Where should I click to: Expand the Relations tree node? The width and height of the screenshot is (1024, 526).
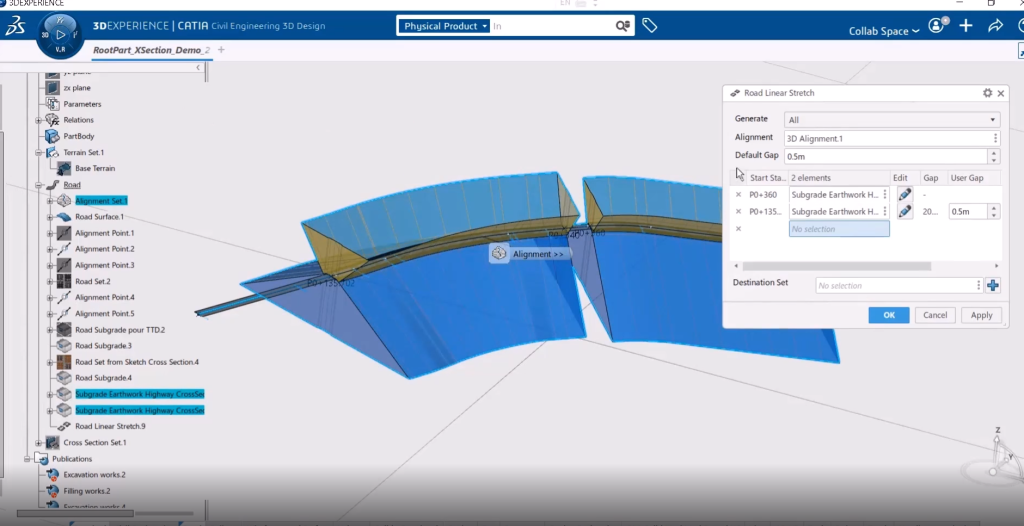(x=39, y=120)
